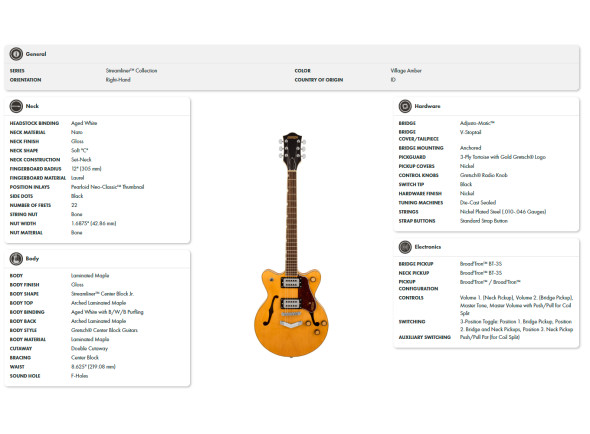Click the NECK MATERIAL label
590x434 pixels.
27,132
